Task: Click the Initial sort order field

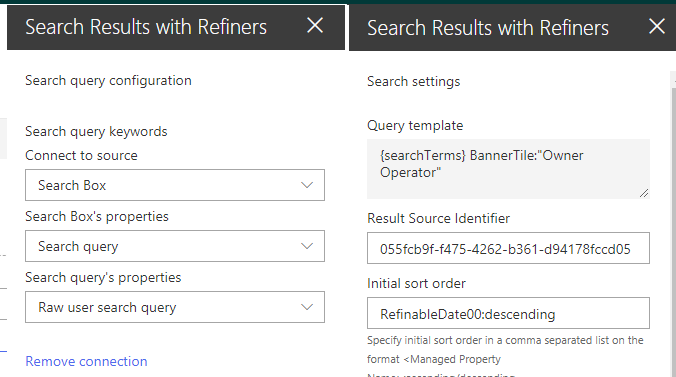Action: (x=508, y=313)
